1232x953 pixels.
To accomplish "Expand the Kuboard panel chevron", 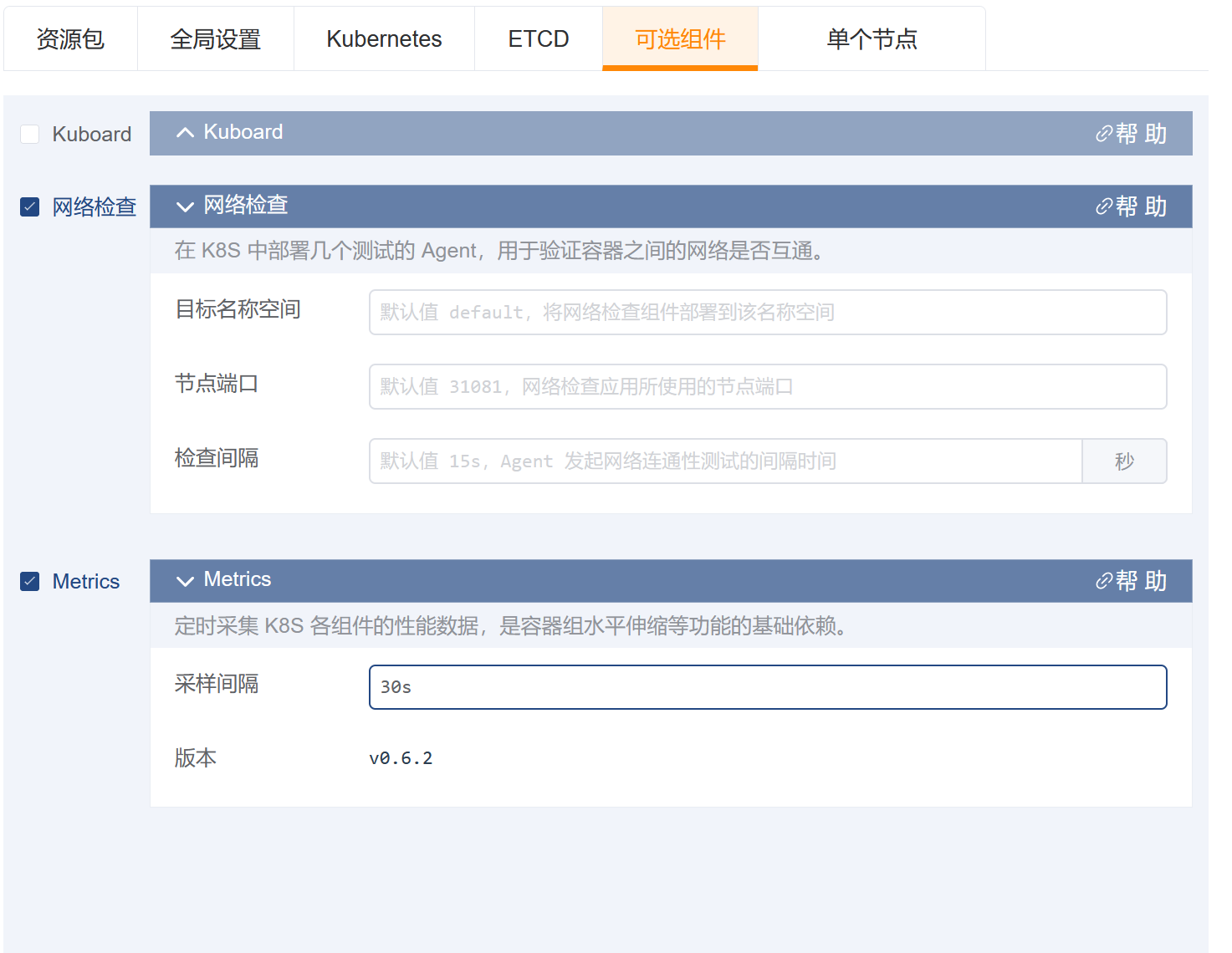I will [185, 133].
